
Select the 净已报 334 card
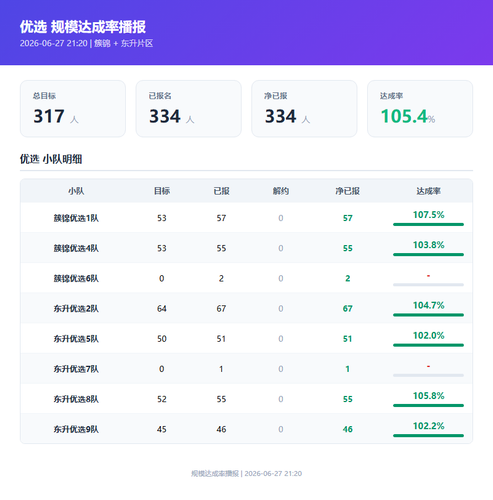coord(304,109)
